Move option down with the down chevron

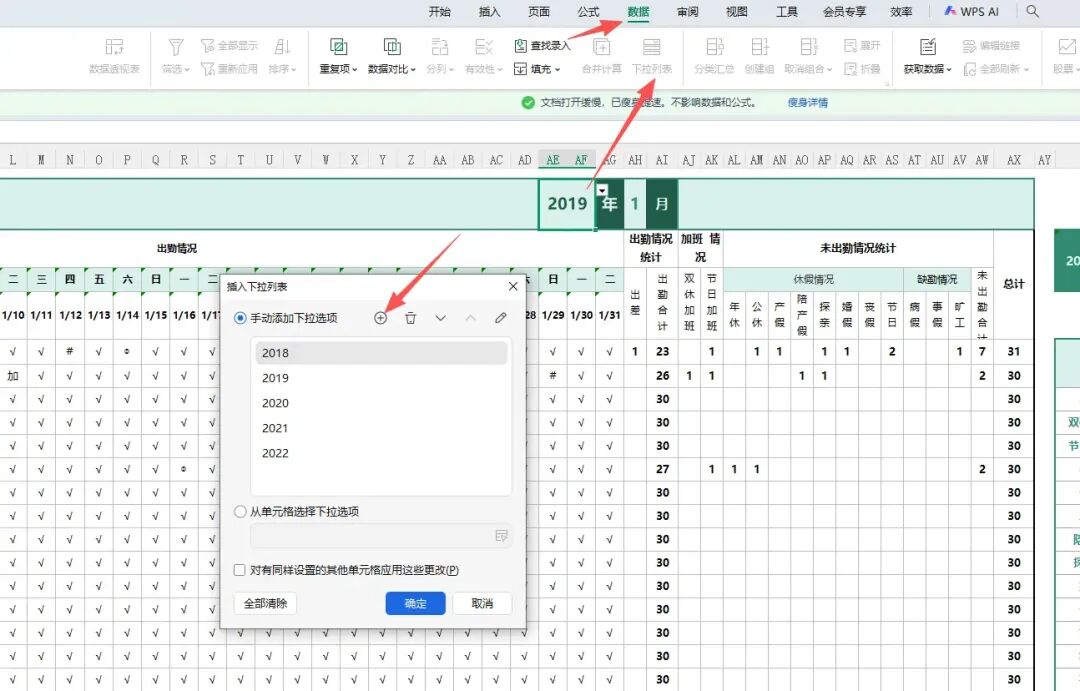pos(440,318)
